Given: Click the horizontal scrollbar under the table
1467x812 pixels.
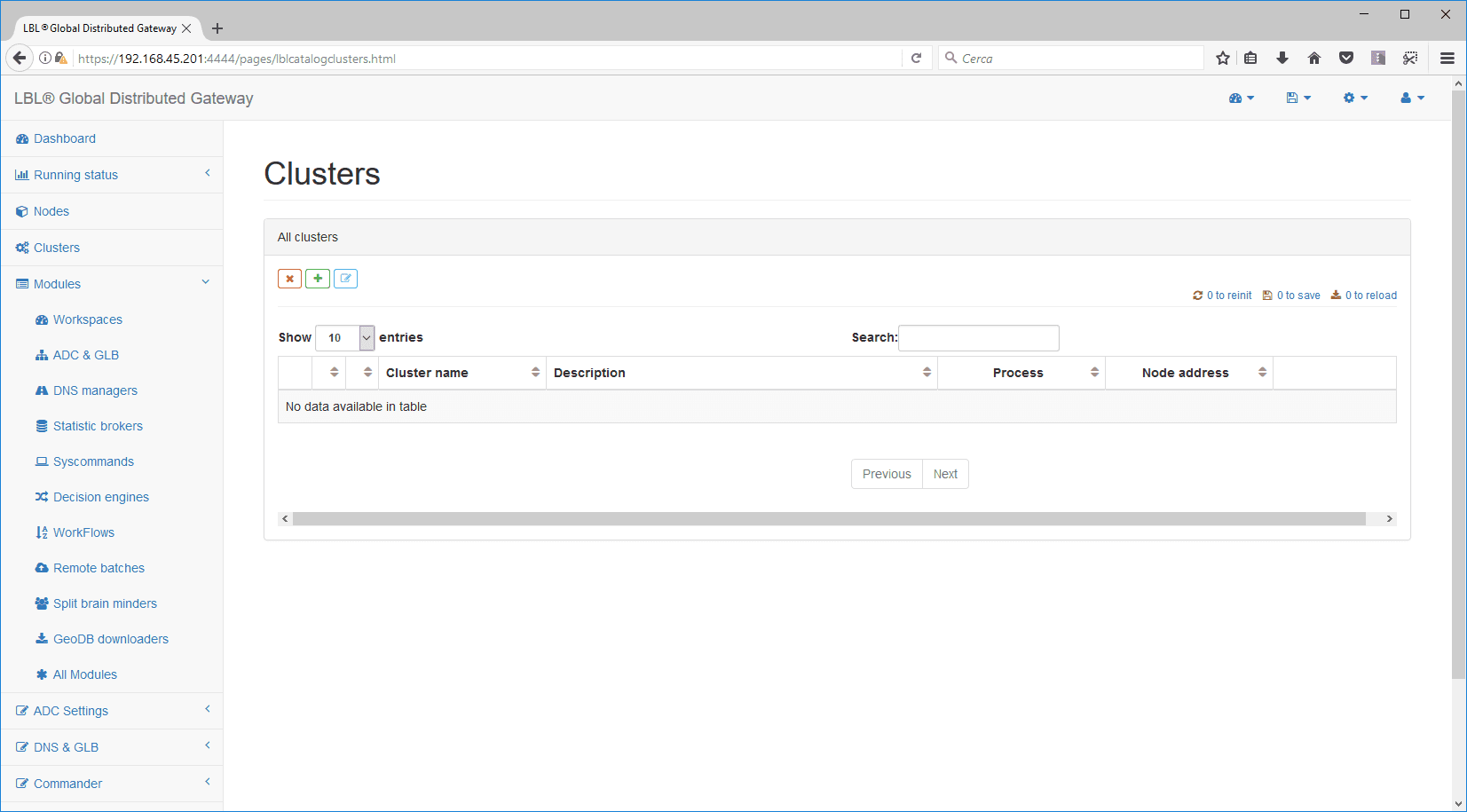Looking at the screenshot, I should (x=828, y=519).
